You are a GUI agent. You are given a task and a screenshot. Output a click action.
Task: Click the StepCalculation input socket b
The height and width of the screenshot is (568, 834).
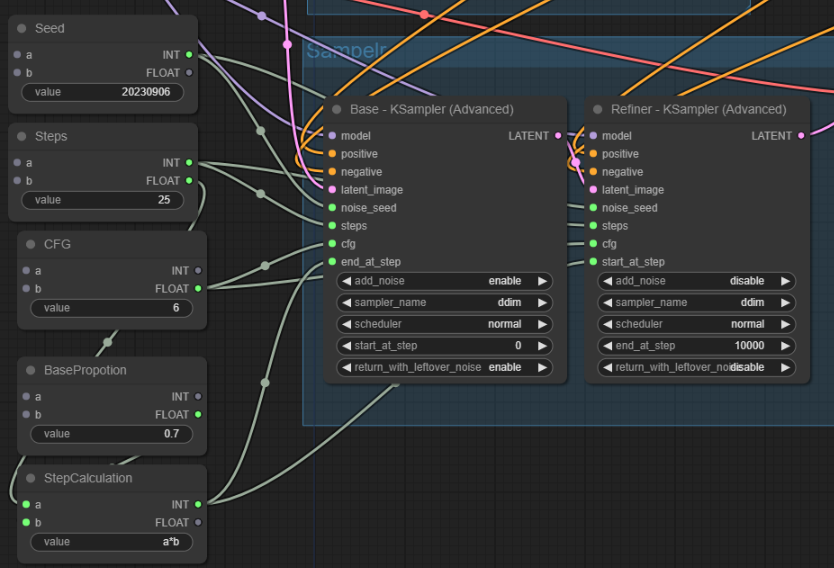click(26, 523)
